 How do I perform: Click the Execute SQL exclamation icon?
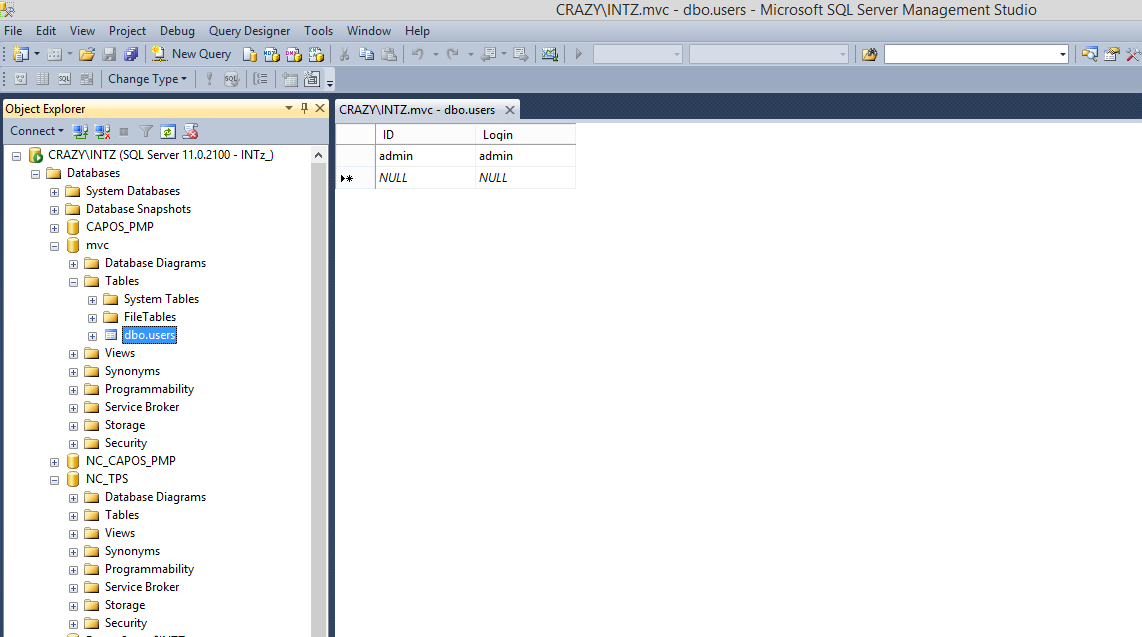[209, 79]
